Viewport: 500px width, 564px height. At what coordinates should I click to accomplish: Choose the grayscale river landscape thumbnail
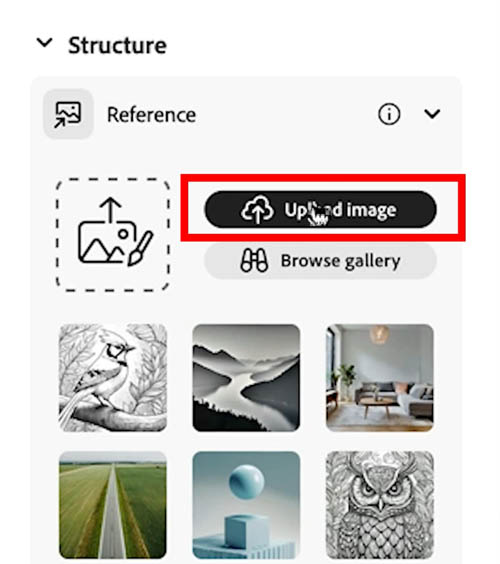tap(246, 377)
